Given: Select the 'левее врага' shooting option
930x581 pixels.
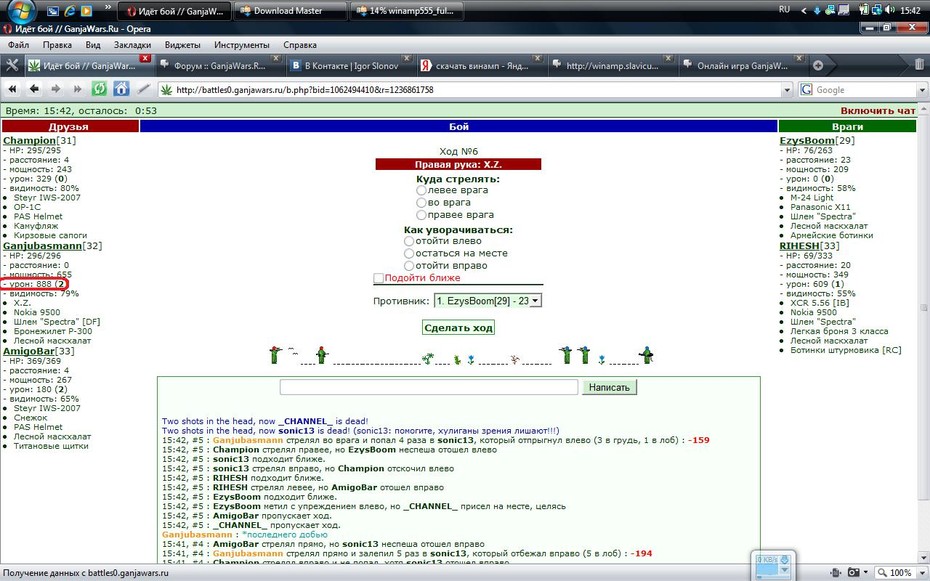Looking at the screenshot, I should click(421, 190).
